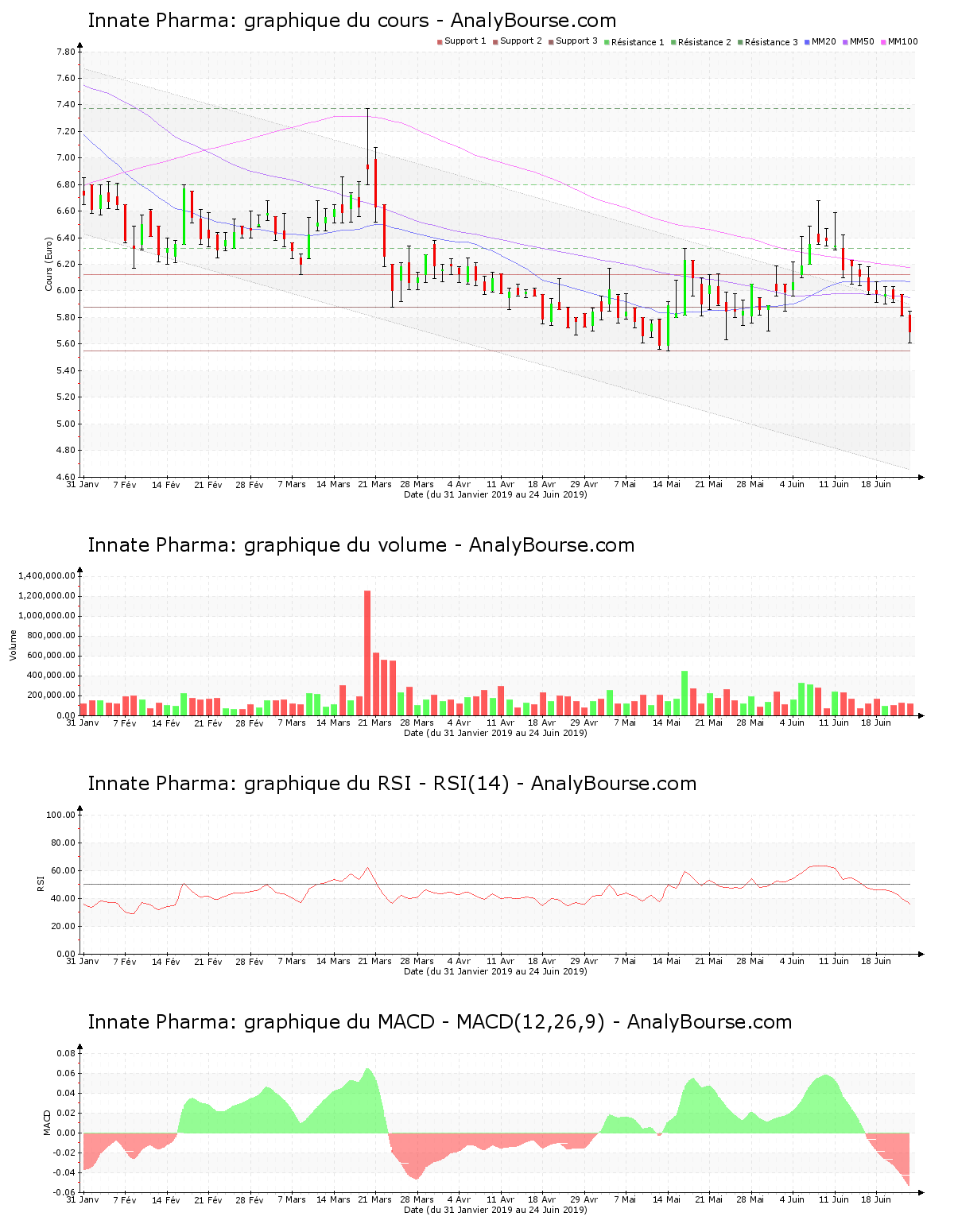Click the '4.60' price axis value

pyautogui.click(x=65, y=477)
